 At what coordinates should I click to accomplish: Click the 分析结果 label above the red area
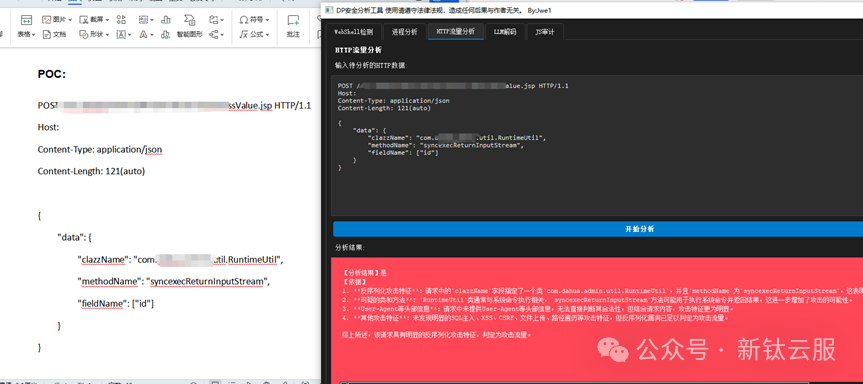(349, 248)
